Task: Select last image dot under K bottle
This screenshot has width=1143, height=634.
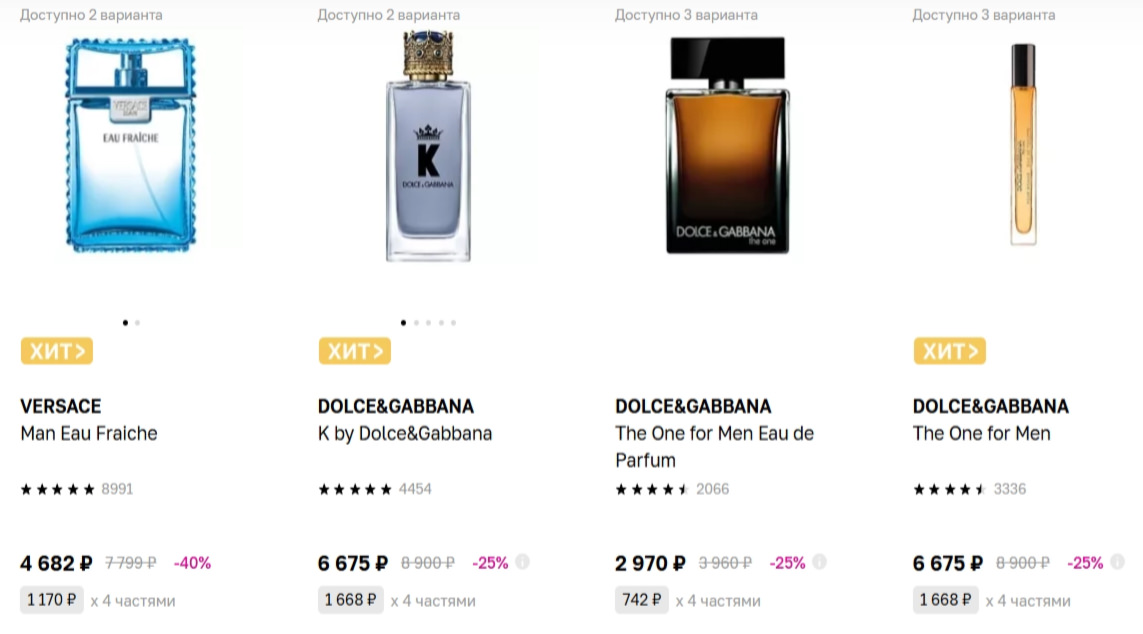Action: tap(453, 323)
